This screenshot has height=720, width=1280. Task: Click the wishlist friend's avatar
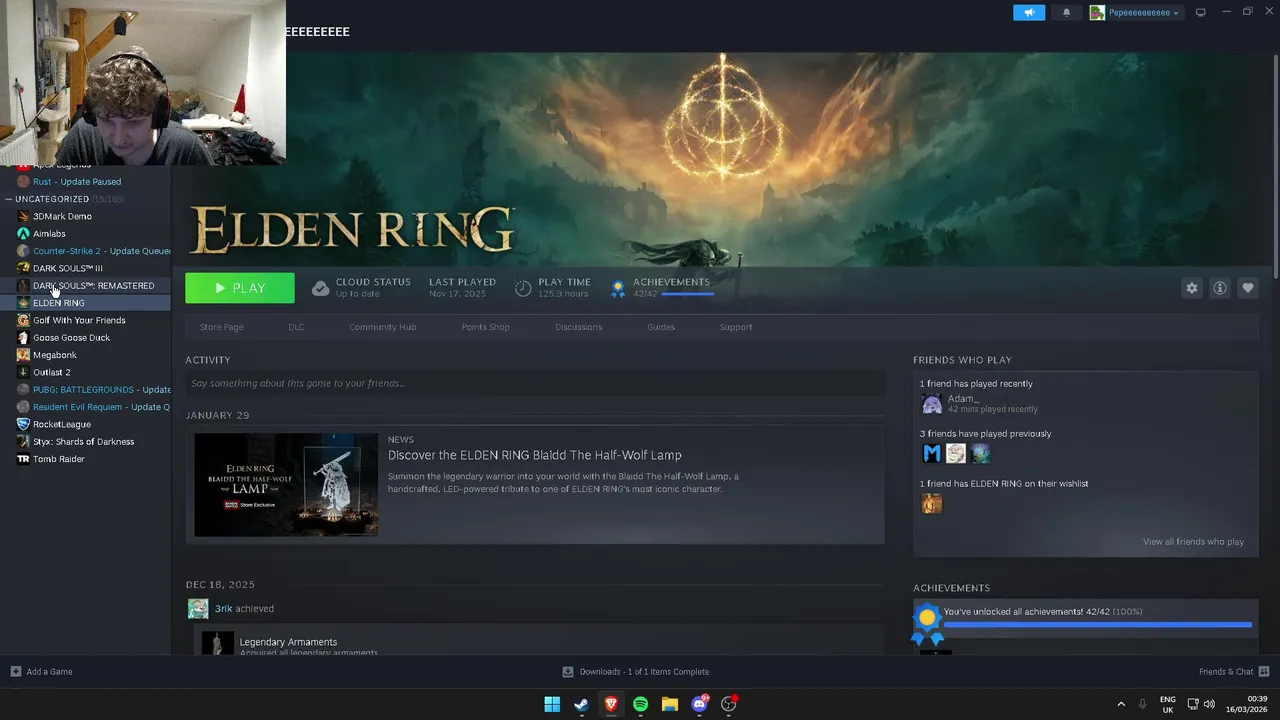(x=932, y=504)
